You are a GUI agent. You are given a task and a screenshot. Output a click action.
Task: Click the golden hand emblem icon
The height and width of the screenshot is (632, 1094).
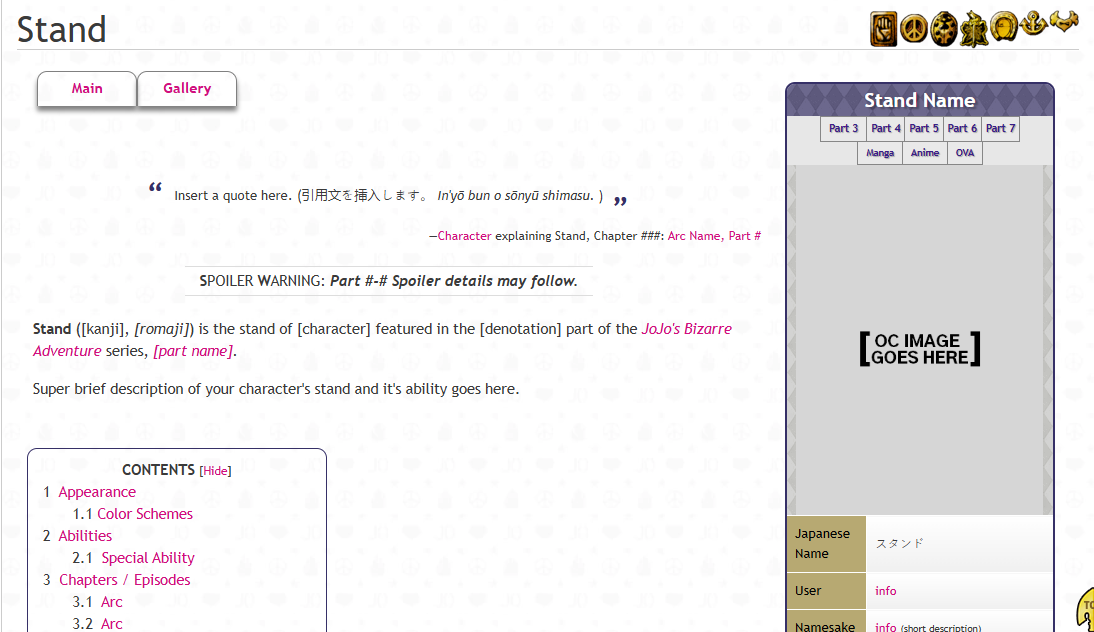click(x=883, y=29)
